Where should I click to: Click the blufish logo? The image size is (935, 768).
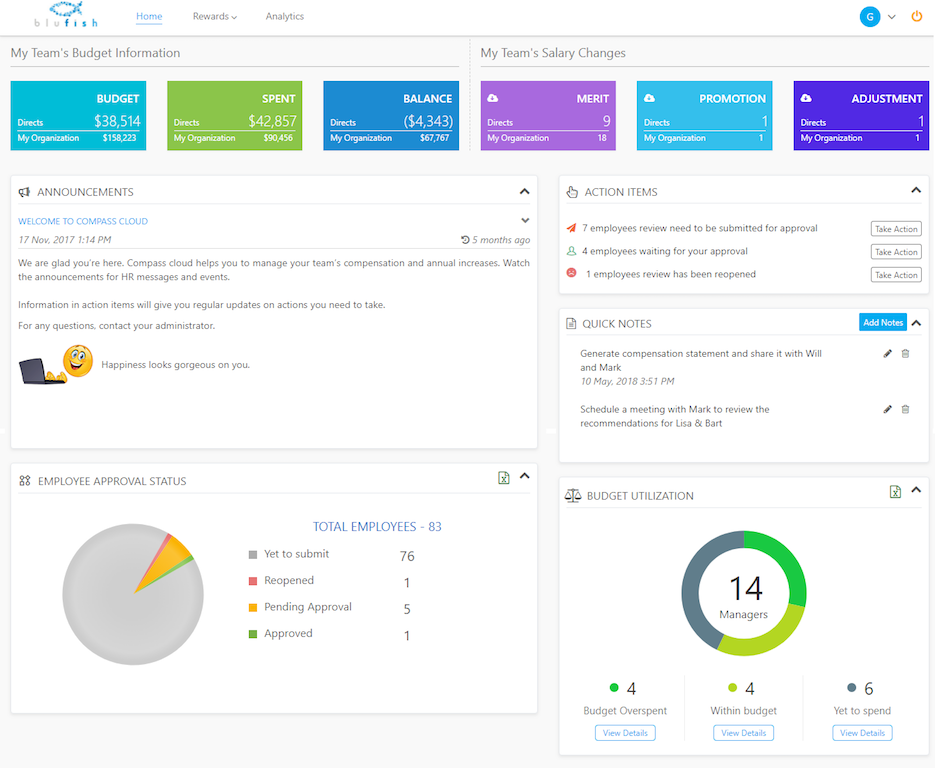click(x=66, y=15)
